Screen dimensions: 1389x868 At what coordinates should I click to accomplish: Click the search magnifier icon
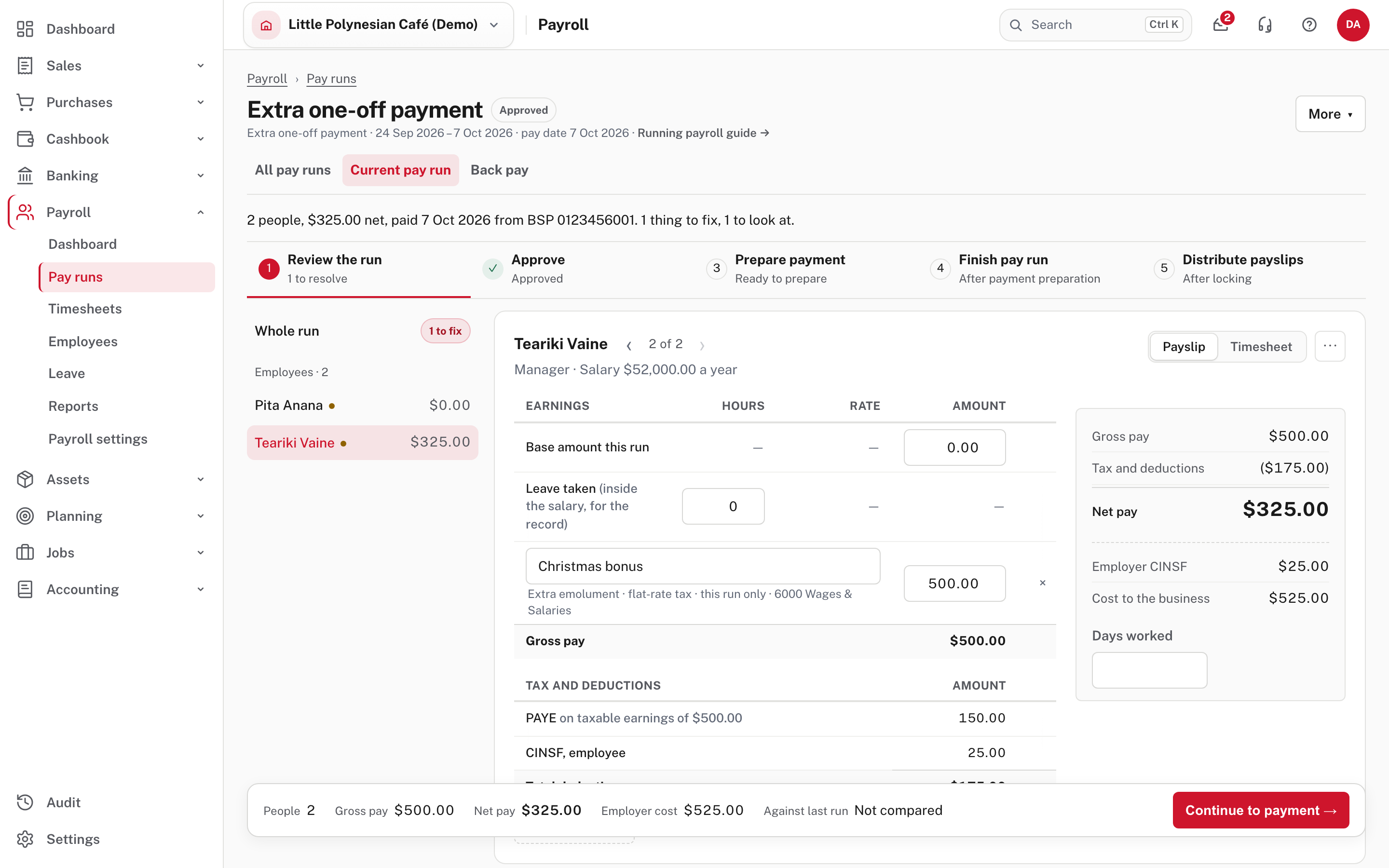[1016, 25]
